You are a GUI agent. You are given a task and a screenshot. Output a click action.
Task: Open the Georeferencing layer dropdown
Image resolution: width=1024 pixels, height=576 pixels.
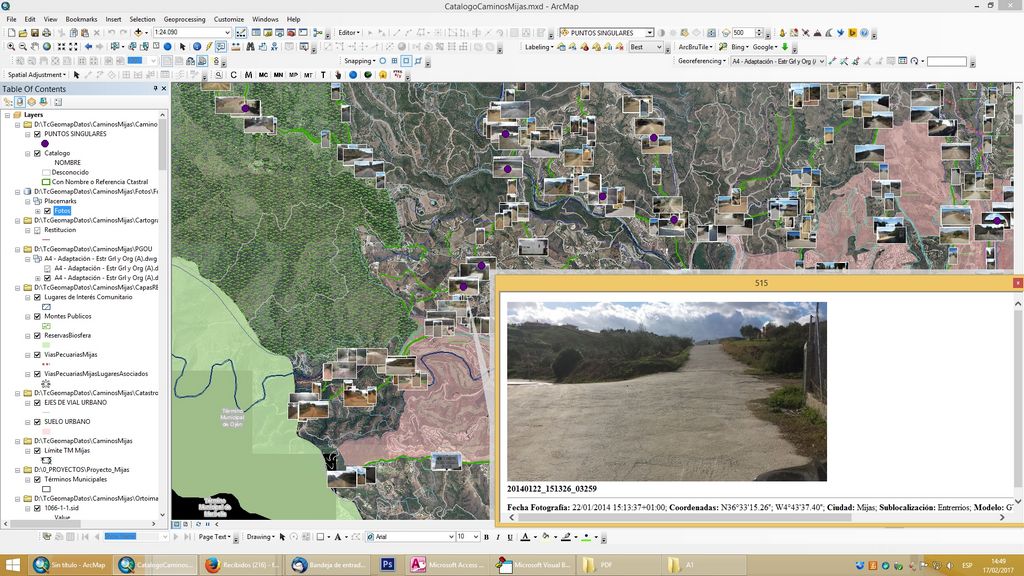coord(821,61)
